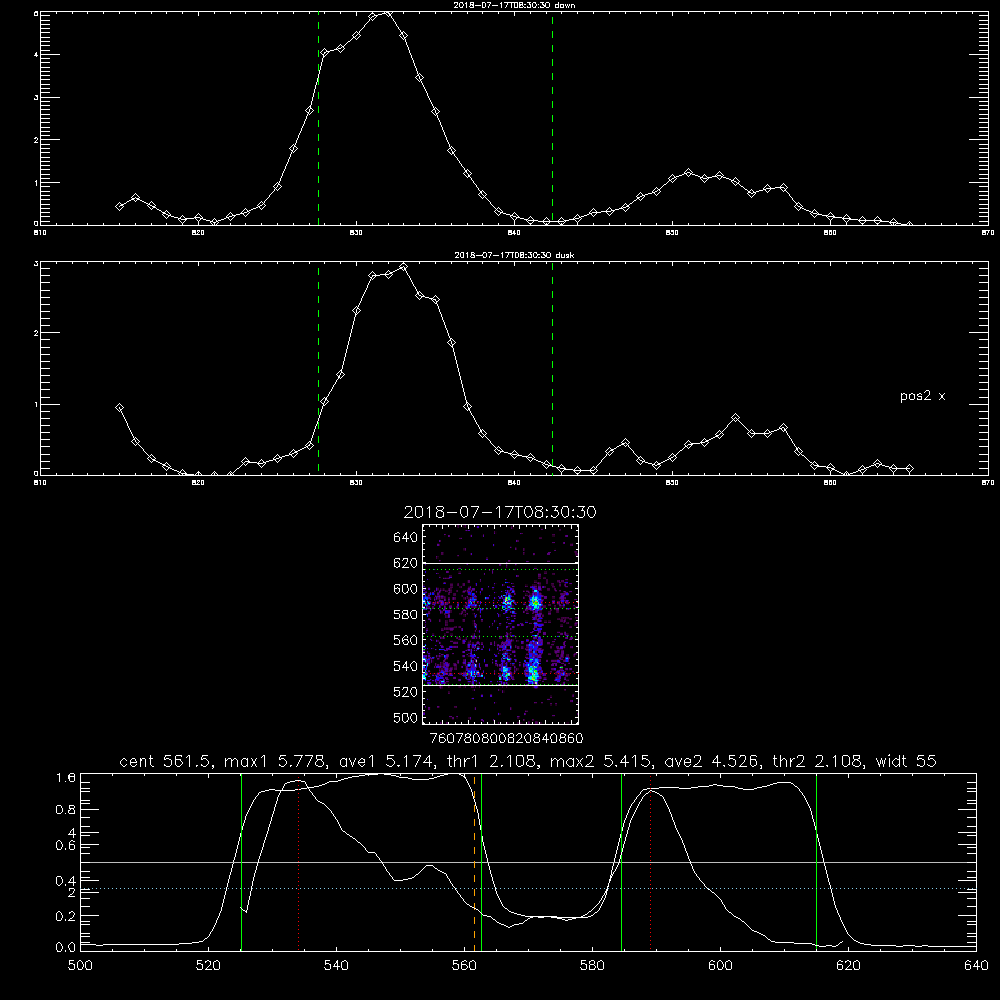Click the green dashed line near 828 in dawn plot
The image size is (1000, 1000).
(x=318, y=118)
